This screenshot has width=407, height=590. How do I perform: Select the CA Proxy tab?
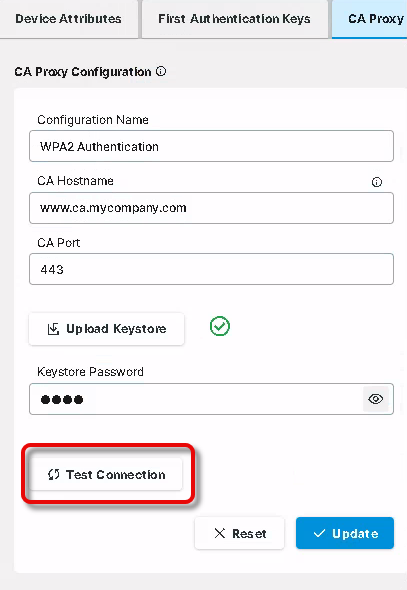(370, 19)
